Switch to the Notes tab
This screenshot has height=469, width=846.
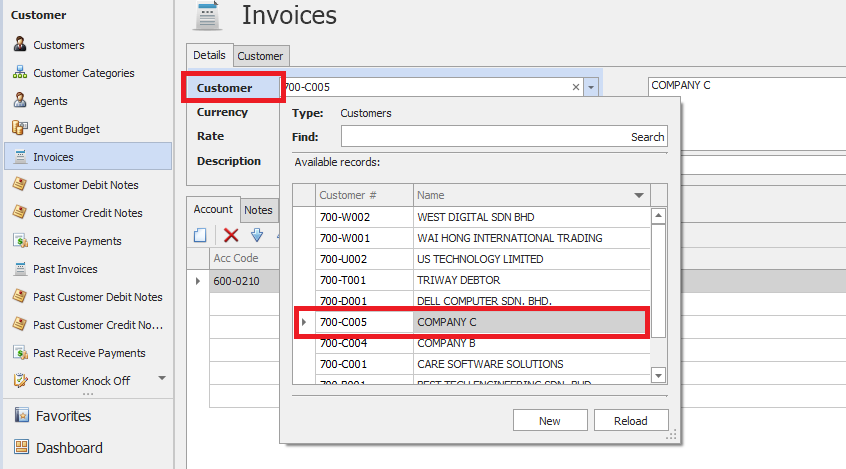tap(258, 210)
